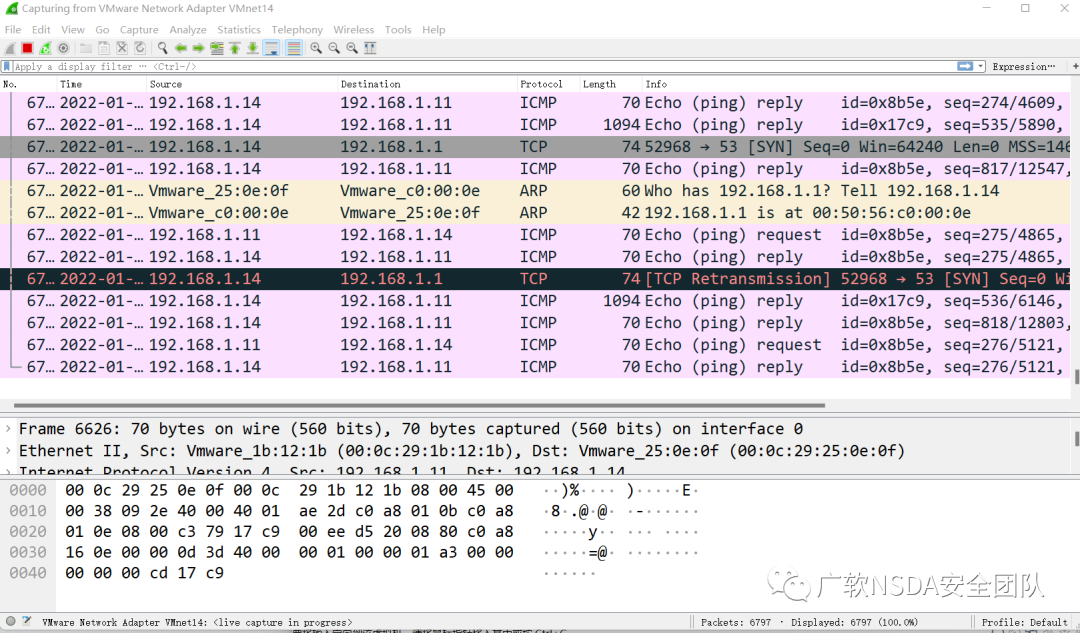1080x633 pixels.
Task: Open the display filter history dropdown
Action: (x=981, y=66)
